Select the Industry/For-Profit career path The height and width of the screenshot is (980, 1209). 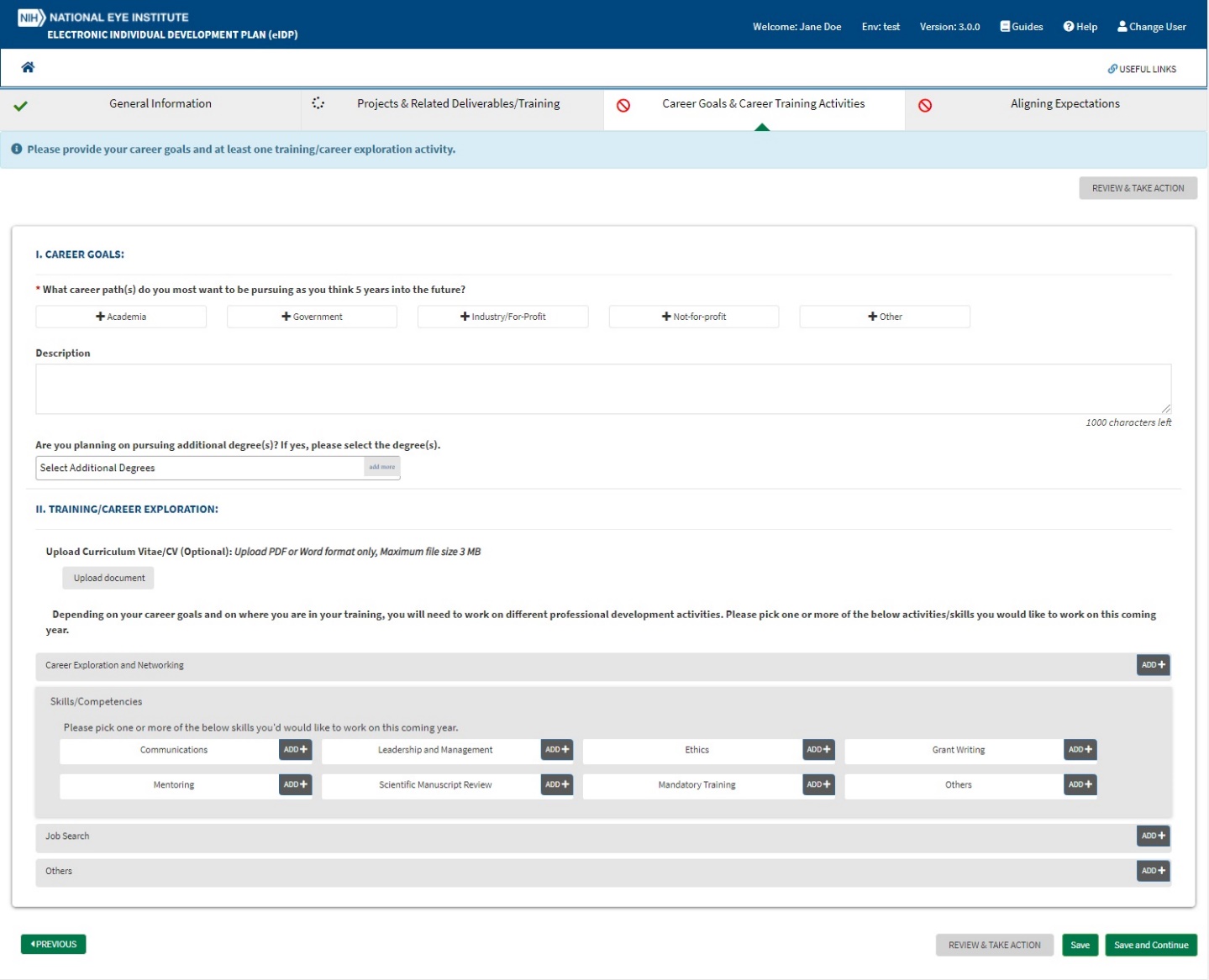(x=502, y=317)
